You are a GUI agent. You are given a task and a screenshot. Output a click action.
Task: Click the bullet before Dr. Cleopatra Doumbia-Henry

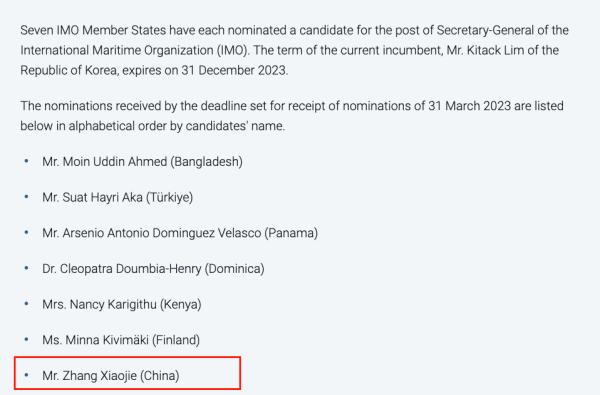pyautogui.click(x=26, y=268)
